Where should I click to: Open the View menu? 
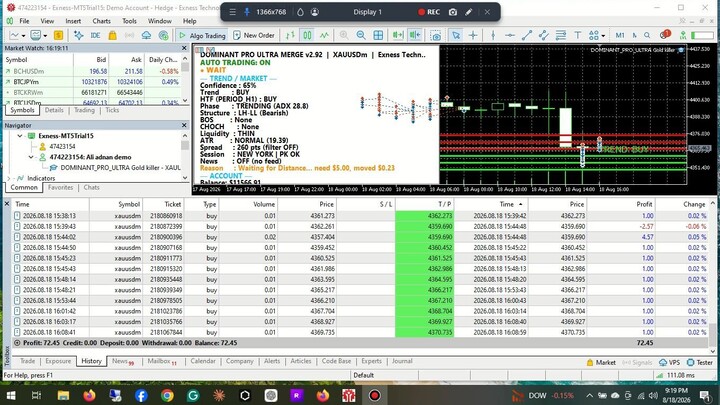click(x=47, y=21)
